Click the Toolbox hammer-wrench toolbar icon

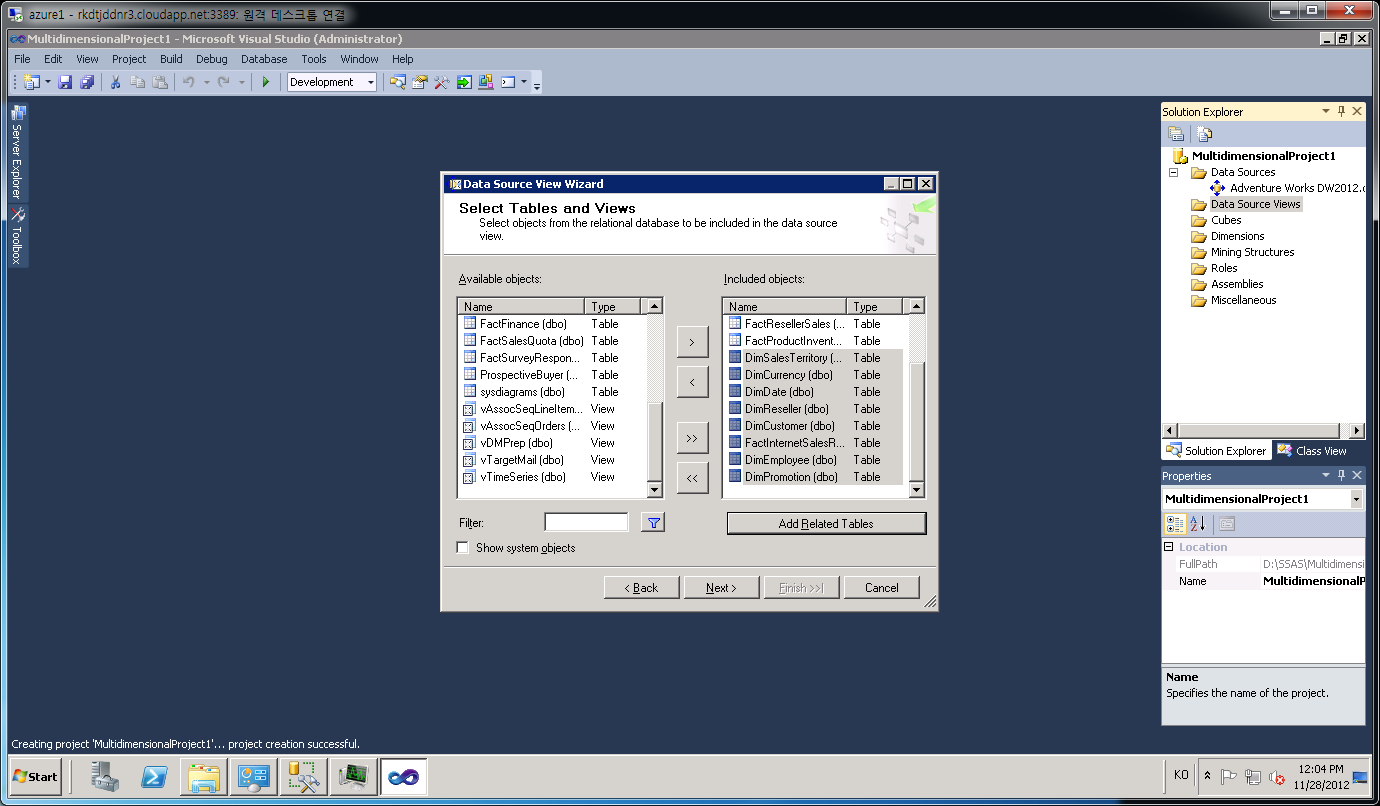pos(442,82)
